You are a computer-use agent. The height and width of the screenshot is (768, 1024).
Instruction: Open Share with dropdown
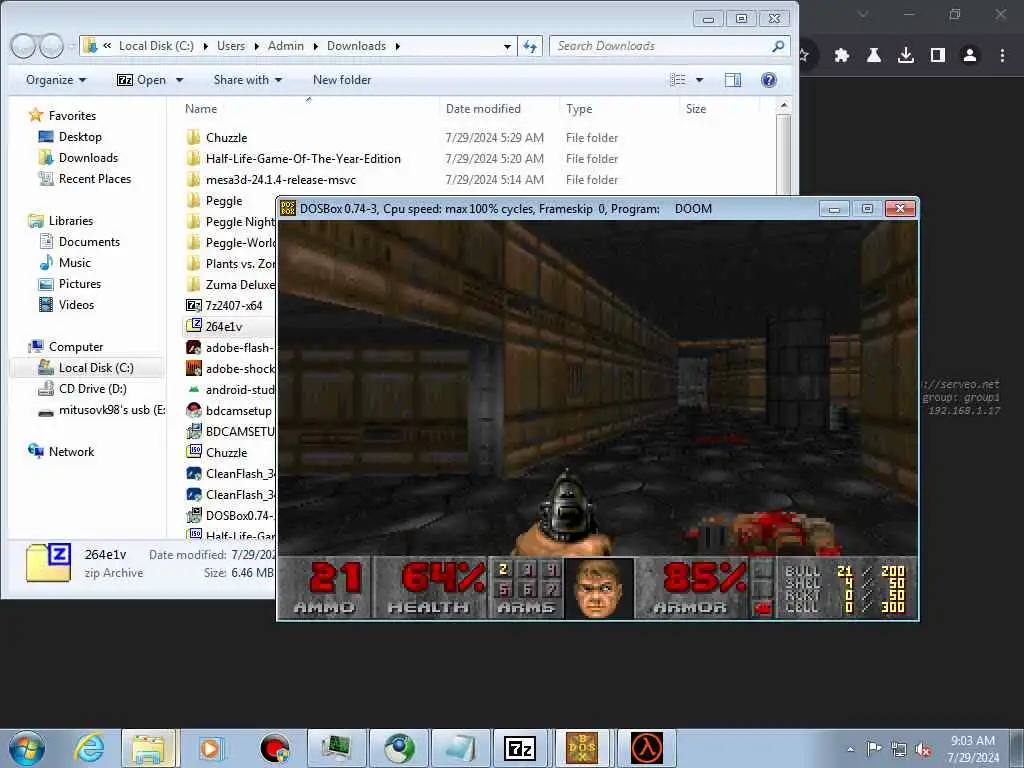pyautogui.click(x=248, y=80)
